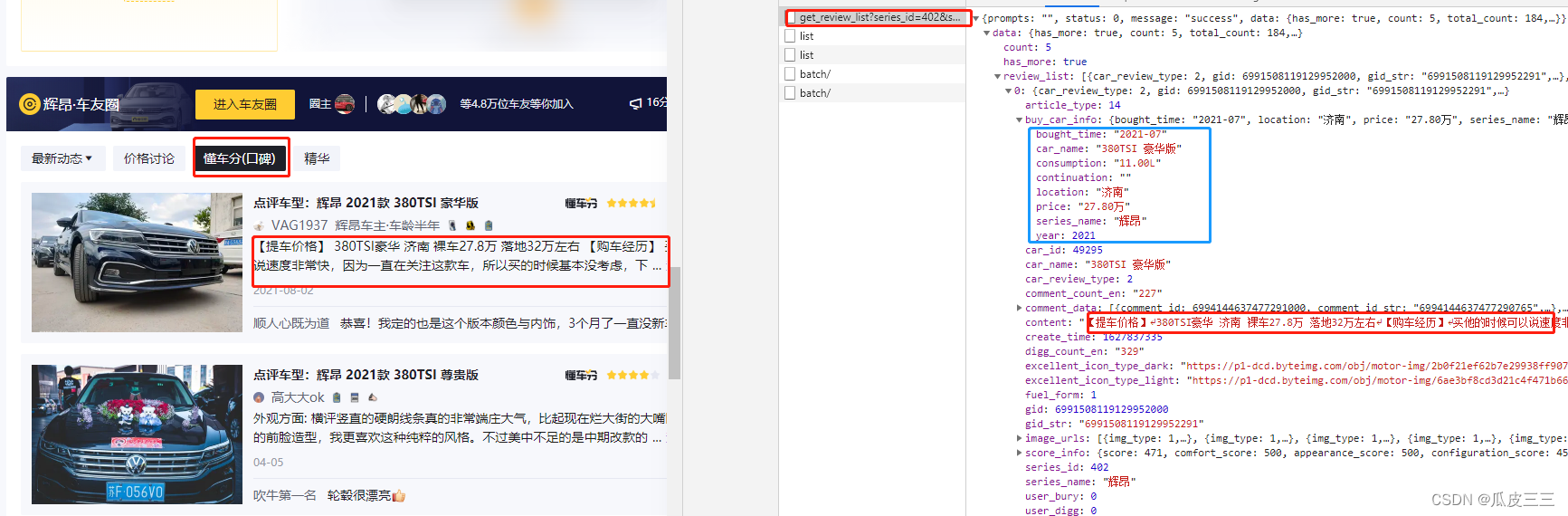1568x516 pixels.
Task: Click the member avatars beside 等4.8万位车友
Action: point(412,104)
